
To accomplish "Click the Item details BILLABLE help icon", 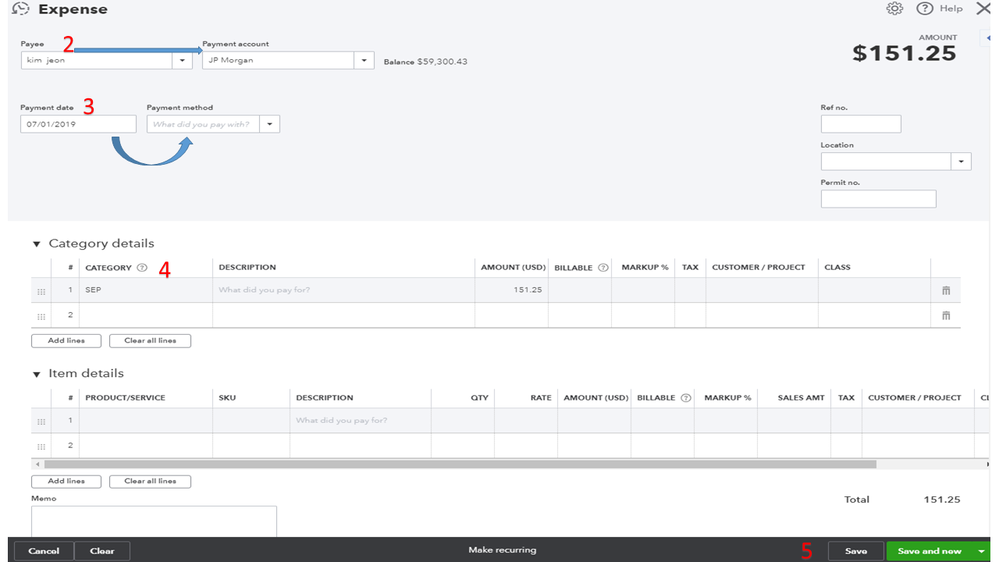I will tap(686, 398).
